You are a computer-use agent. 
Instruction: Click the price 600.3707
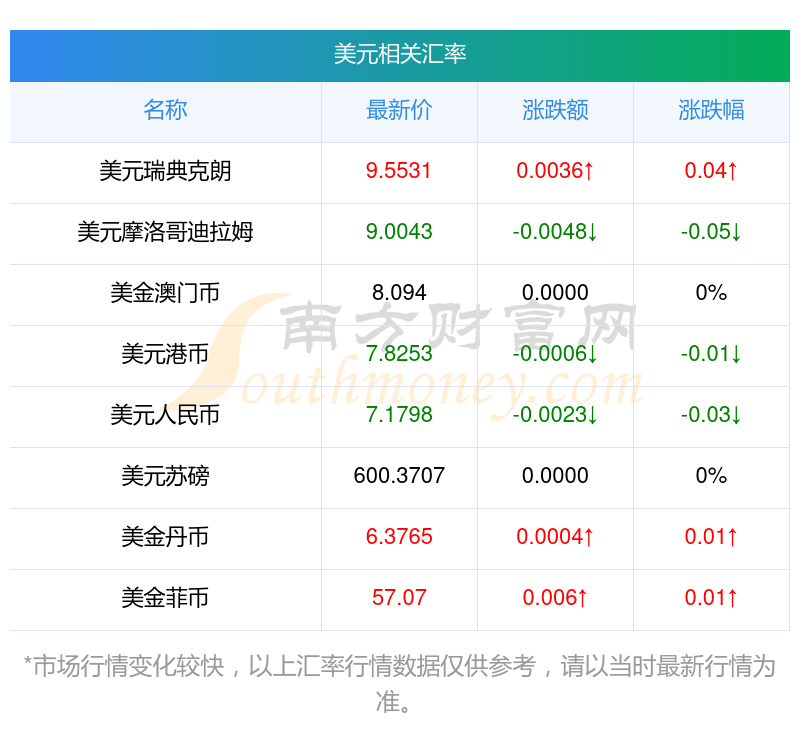click(x=399, y=476)
